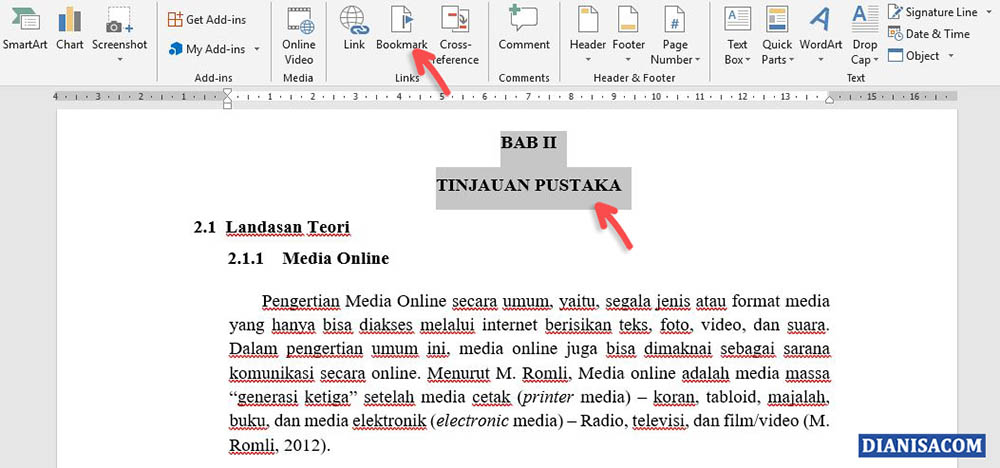Screen dimensions: 1000x468
Task: Open the Footer menu
Action: [628, 29]
